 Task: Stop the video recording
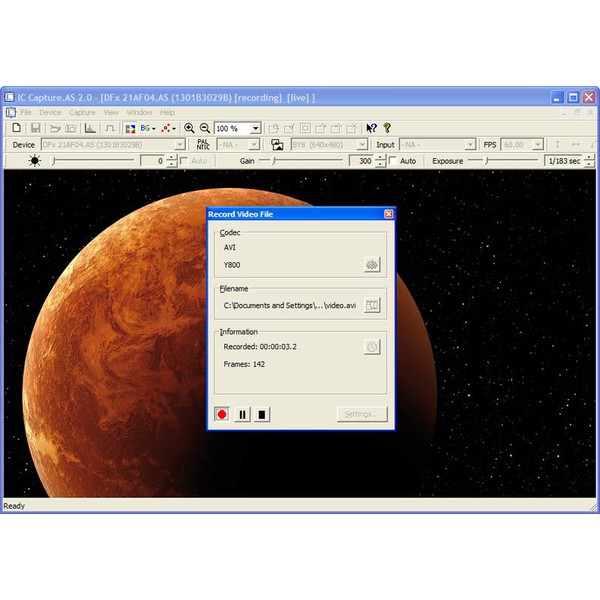262,414
